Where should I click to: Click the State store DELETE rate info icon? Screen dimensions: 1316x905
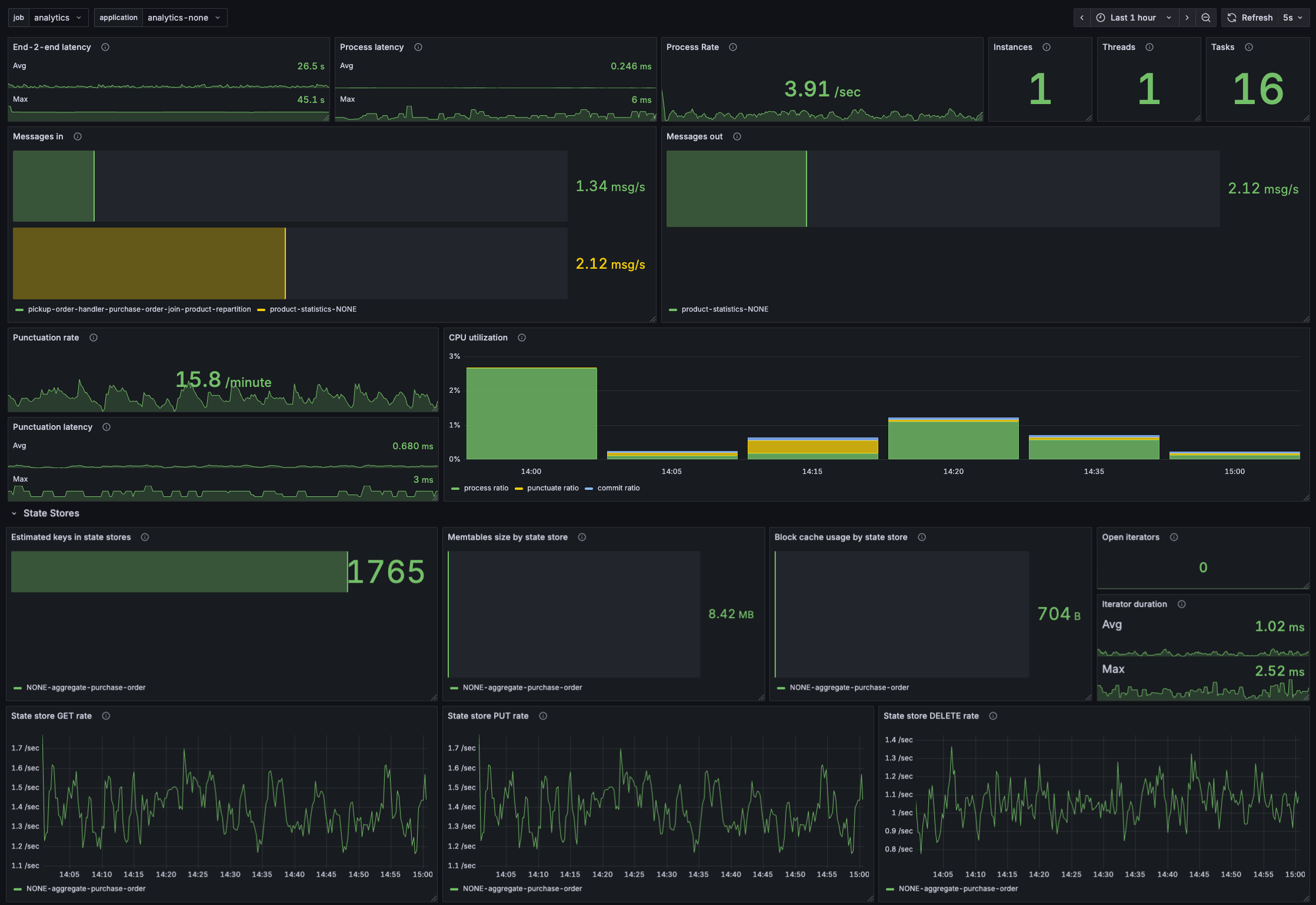coord(993,716)
